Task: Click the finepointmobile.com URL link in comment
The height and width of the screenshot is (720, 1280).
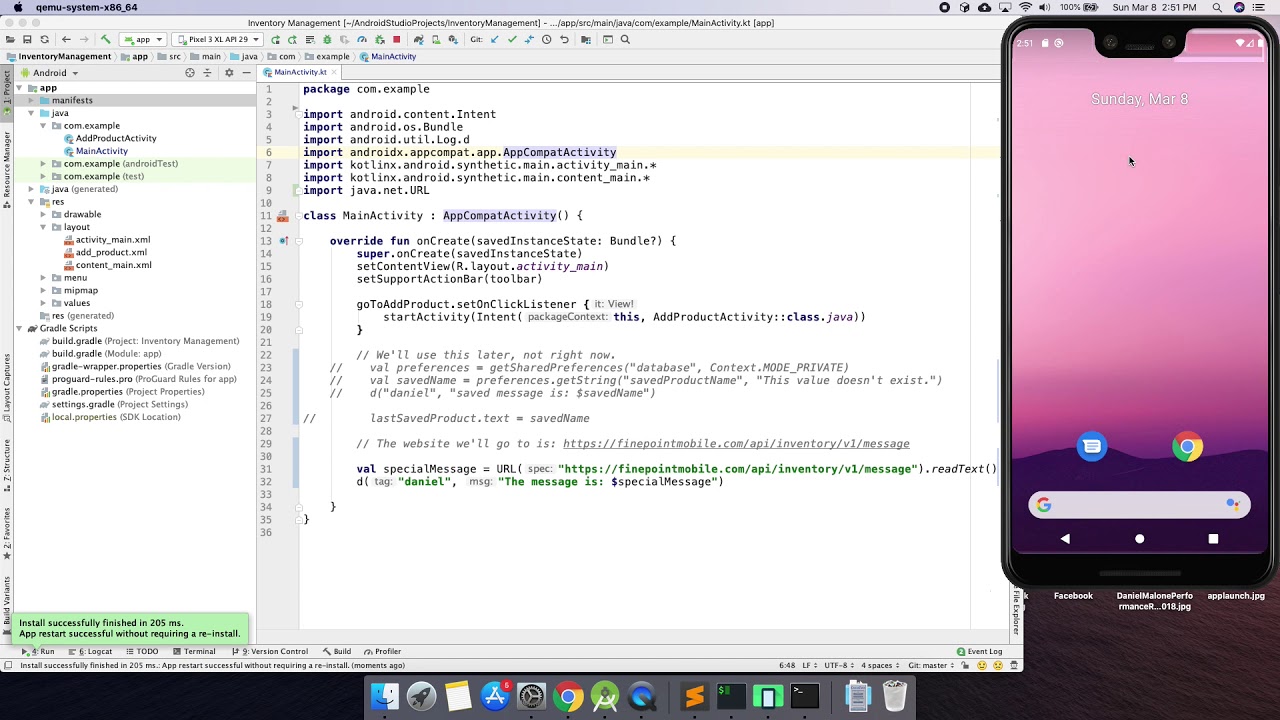Action: pyautogui.click(x=736, y=444)
